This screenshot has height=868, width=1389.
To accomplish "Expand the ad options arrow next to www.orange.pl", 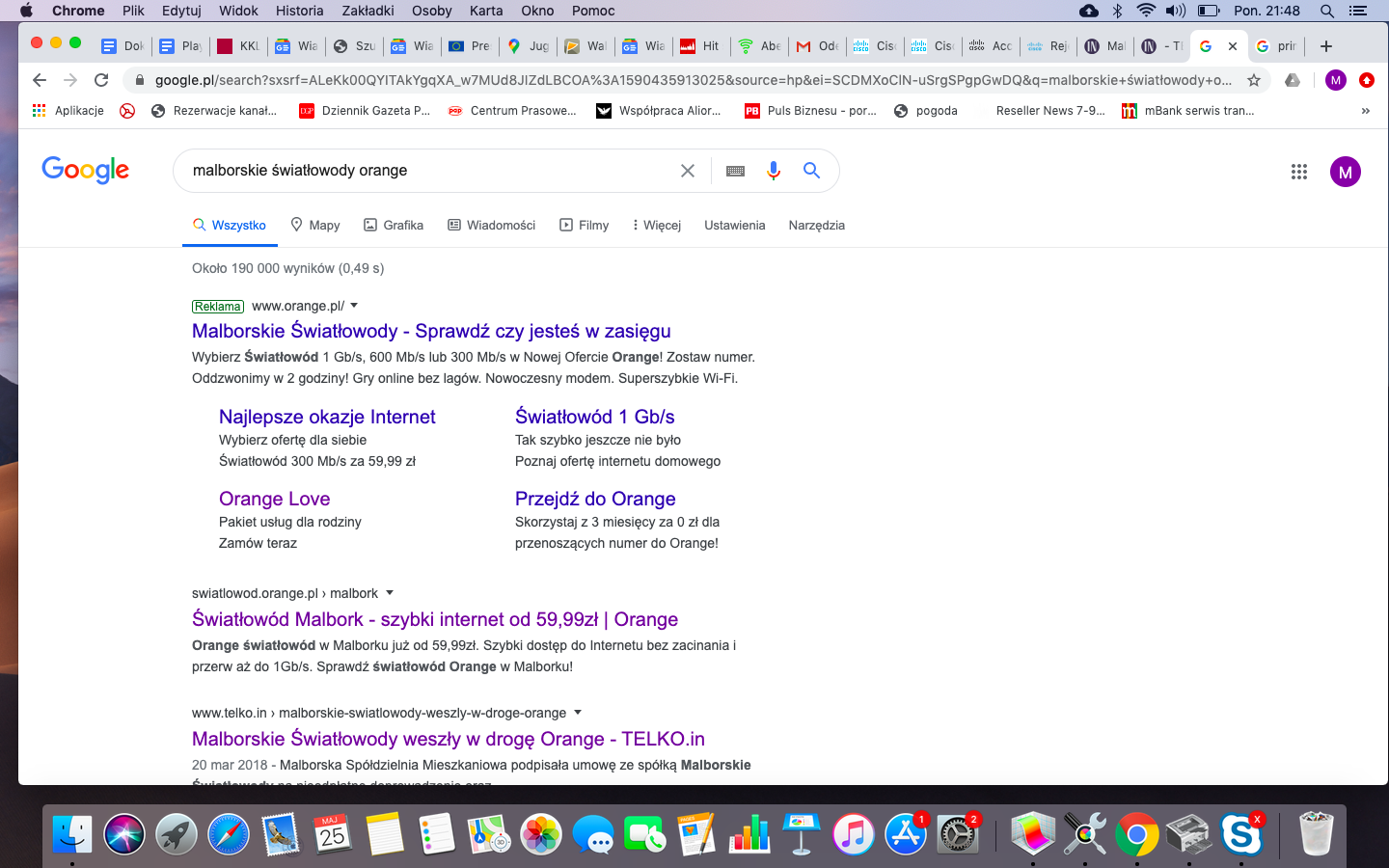I will 354,306.
